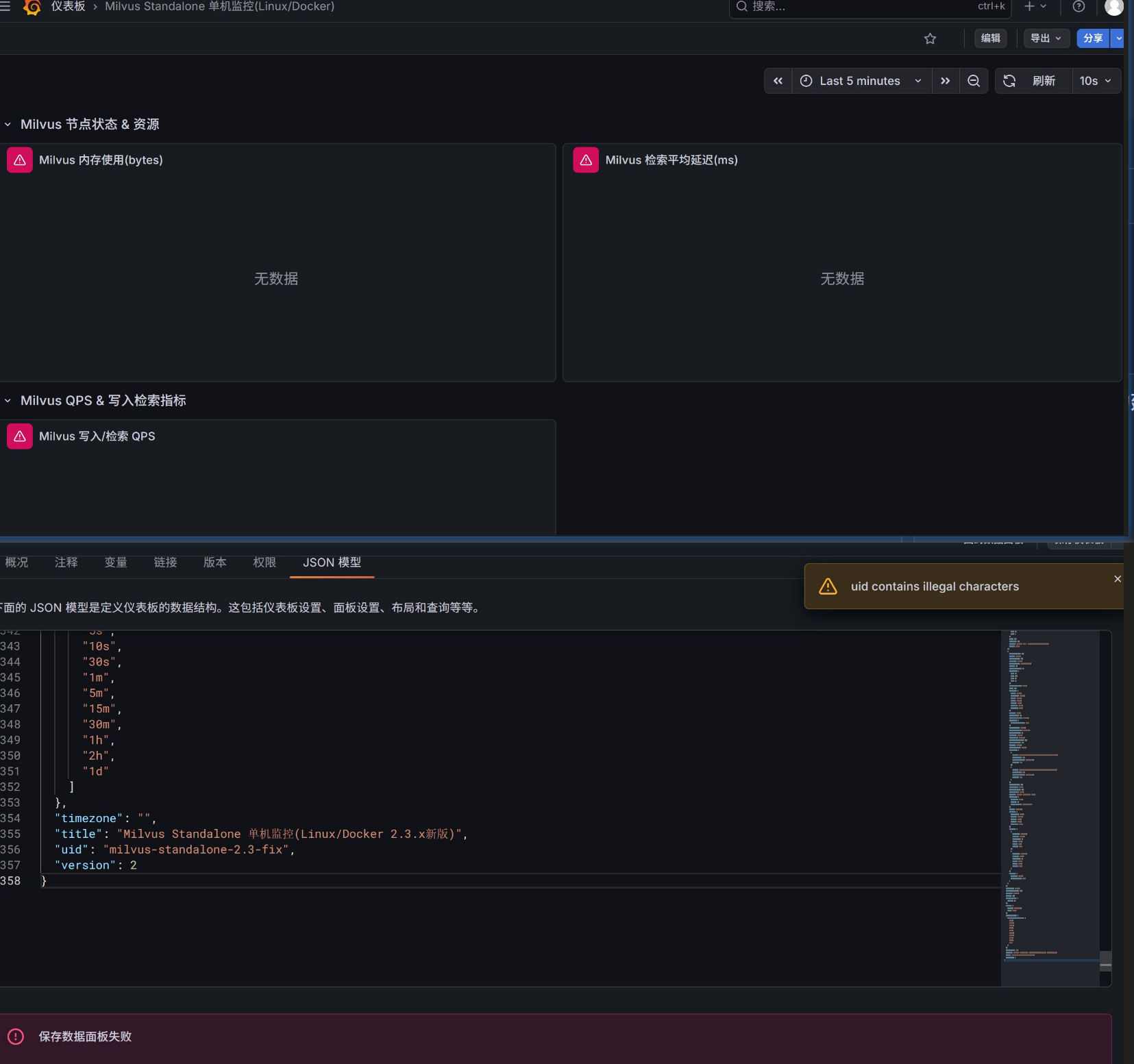Click the "timezone" JSON line
This screenshot has width=1134, height=1064.
coord(106,818)
